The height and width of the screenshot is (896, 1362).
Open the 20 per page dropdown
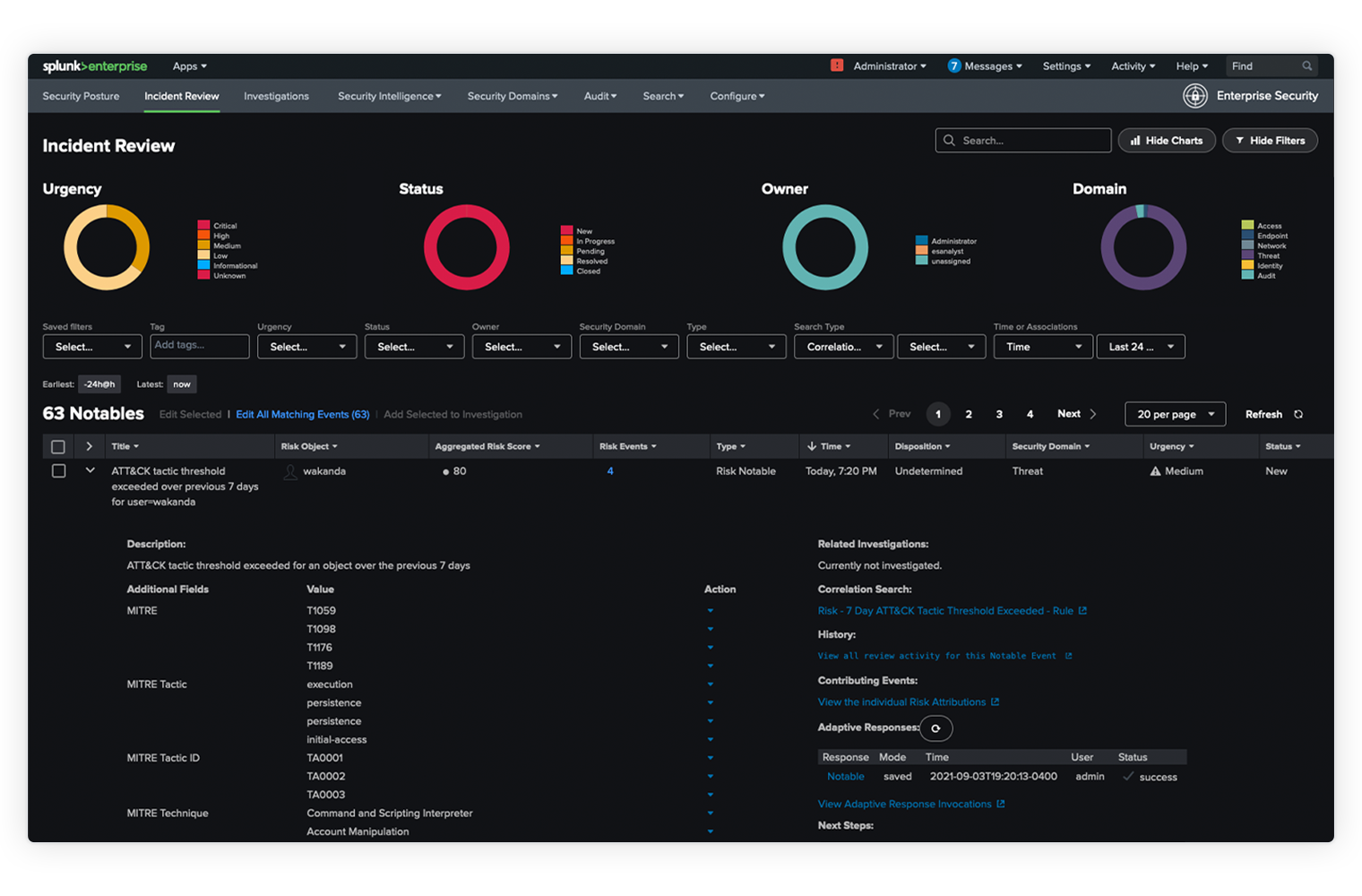pos(1175,414)
